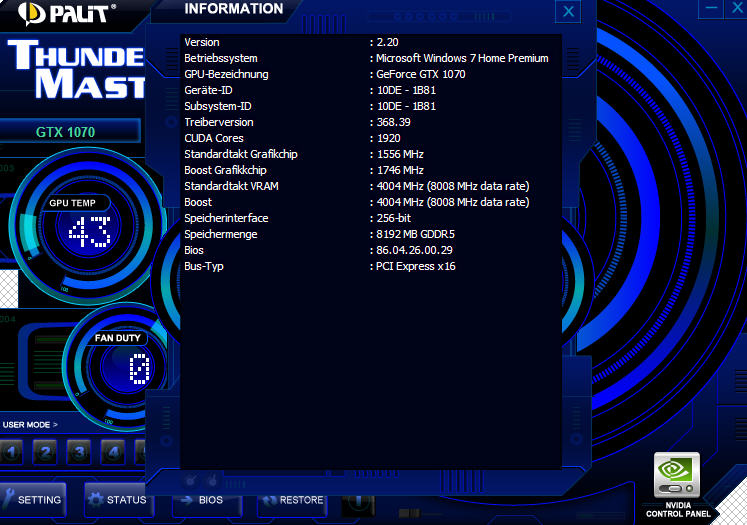
Task: Select the Boost Grafikkchip label
Action: click(225, 170)
